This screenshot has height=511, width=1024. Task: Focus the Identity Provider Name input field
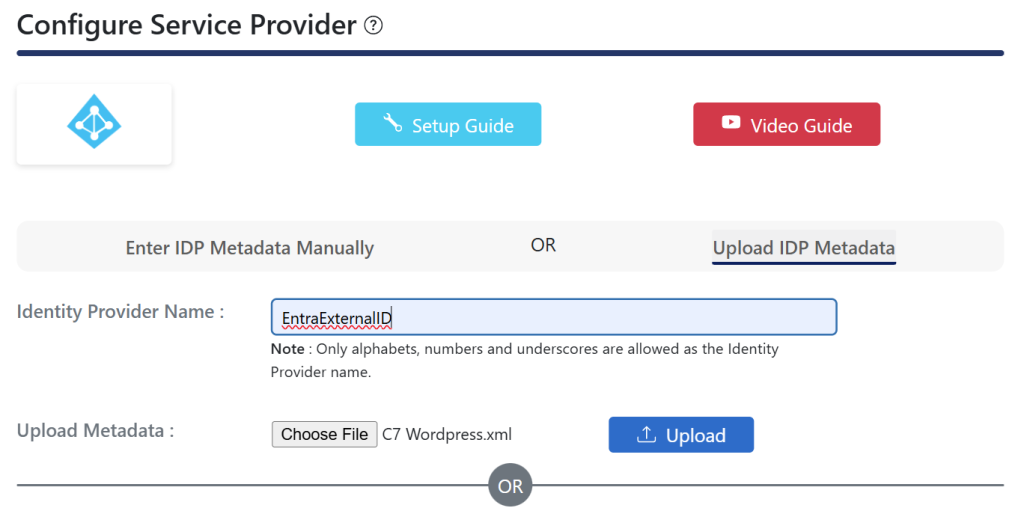(x=554, y=317)
